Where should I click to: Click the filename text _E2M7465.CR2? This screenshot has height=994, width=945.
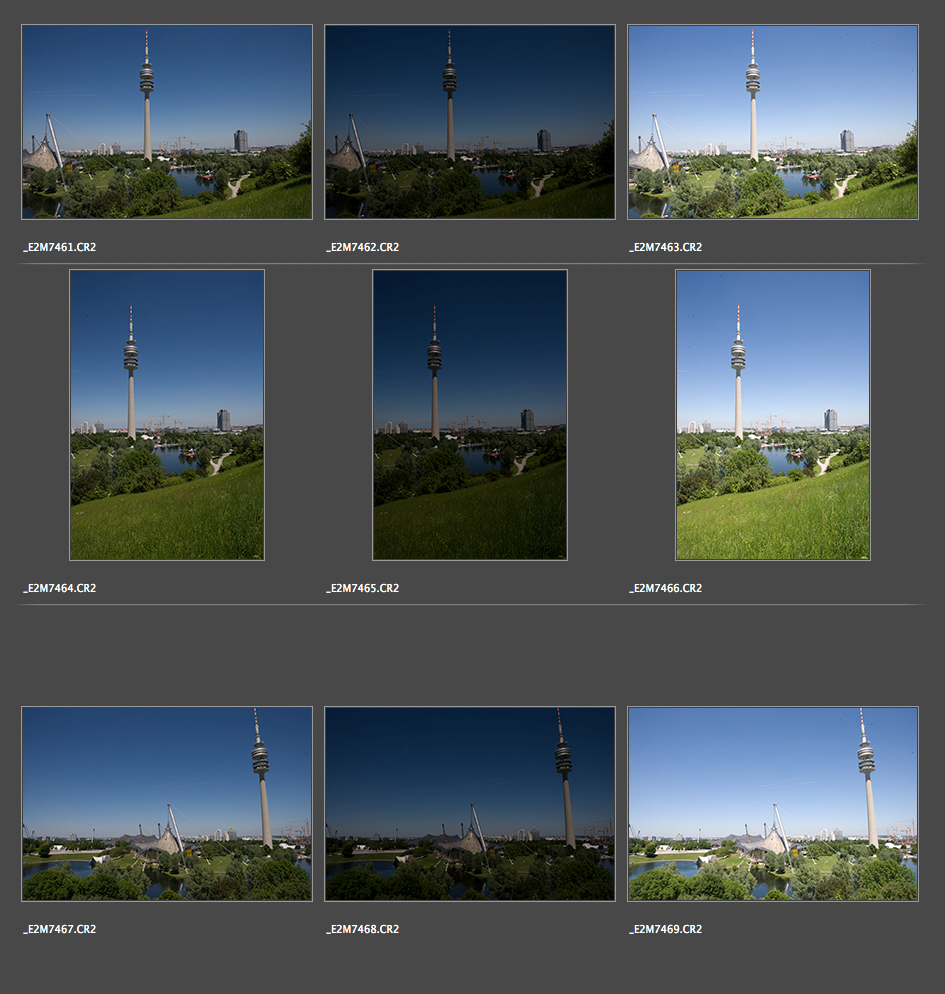click(363, 588)
